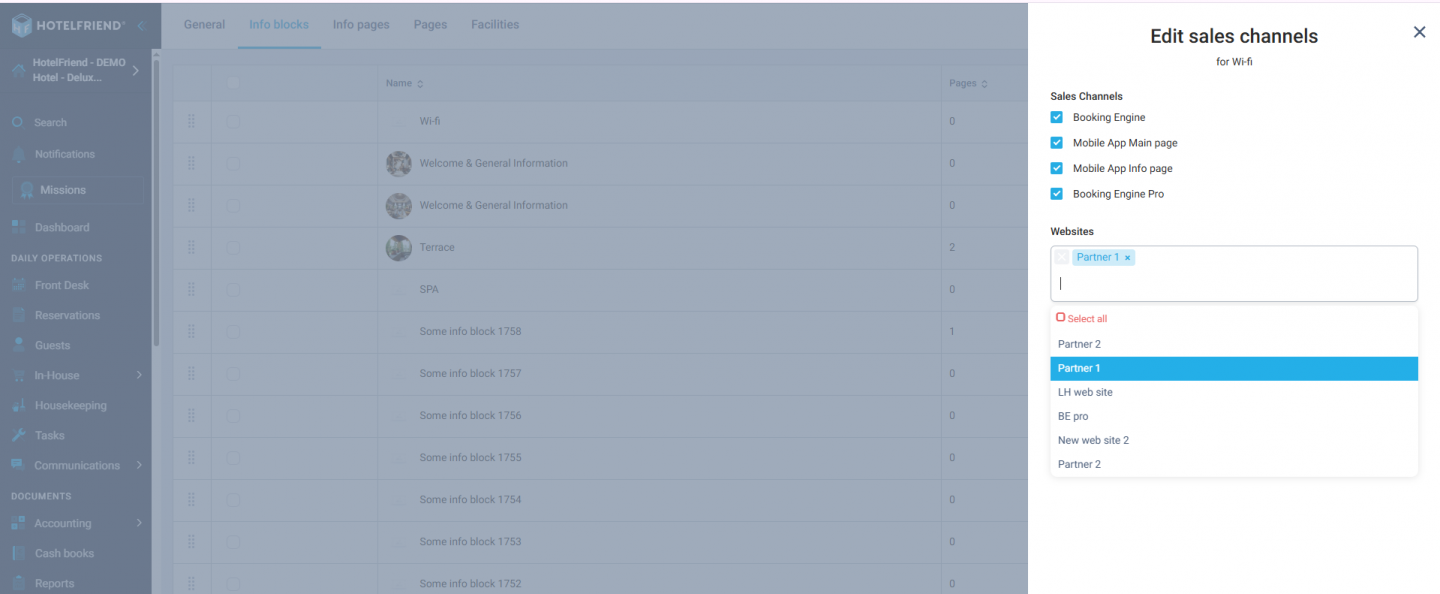
Task: Open the Facilities tab
Action: (x=494, y=24)
